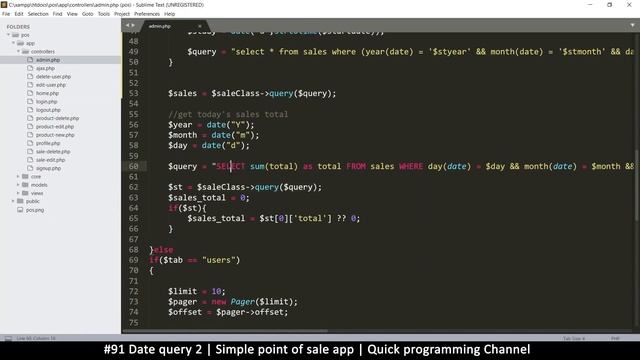
Task: Open product-edit.php from the sidebar
Action: pyautogui.click(x=55, y=127)
